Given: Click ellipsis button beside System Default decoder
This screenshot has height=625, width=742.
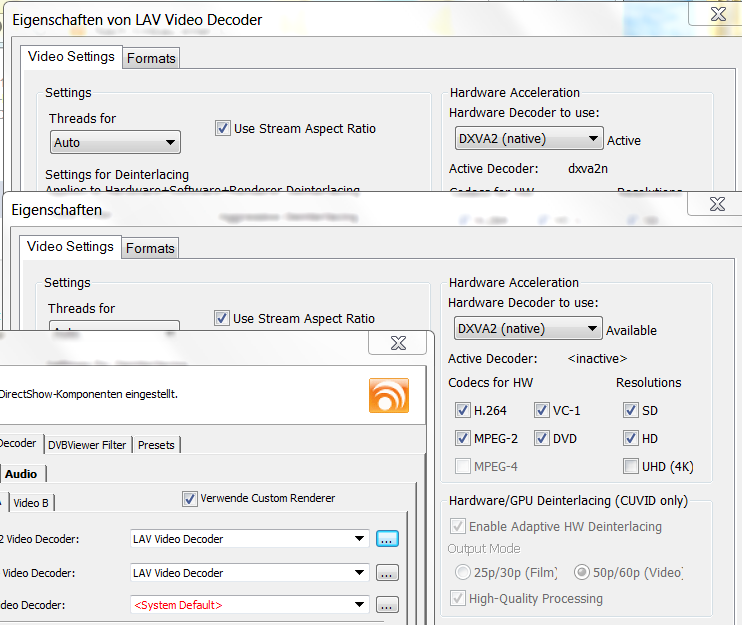Looking at the screenshot, I should pos(387,605).
